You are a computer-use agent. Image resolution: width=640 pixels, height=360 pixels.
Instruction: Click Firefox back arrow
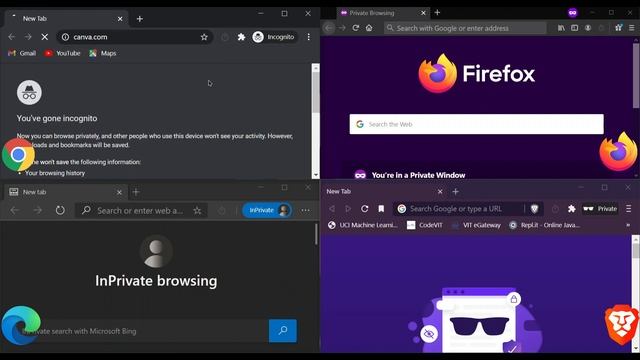point(329,28)
